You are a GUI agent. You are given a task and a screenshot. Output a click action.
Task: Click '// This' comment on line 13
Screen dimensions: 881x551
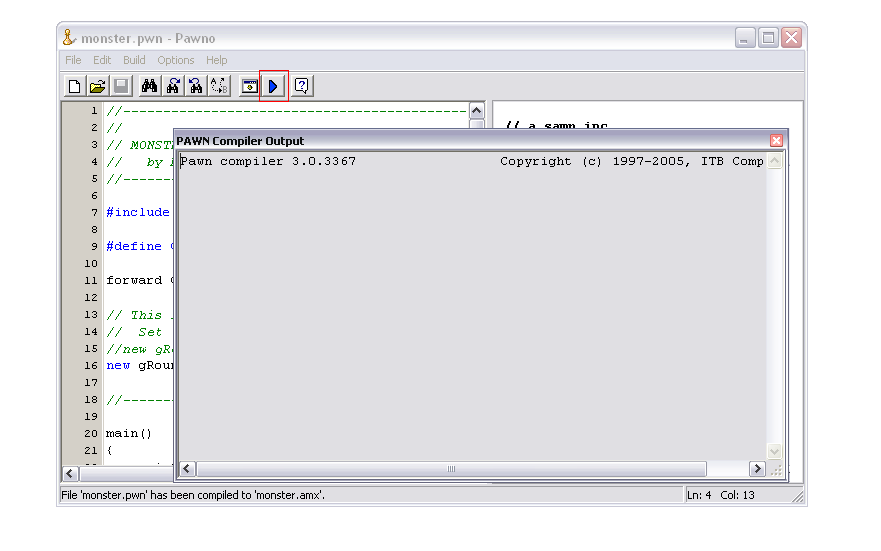click(134, 315)
